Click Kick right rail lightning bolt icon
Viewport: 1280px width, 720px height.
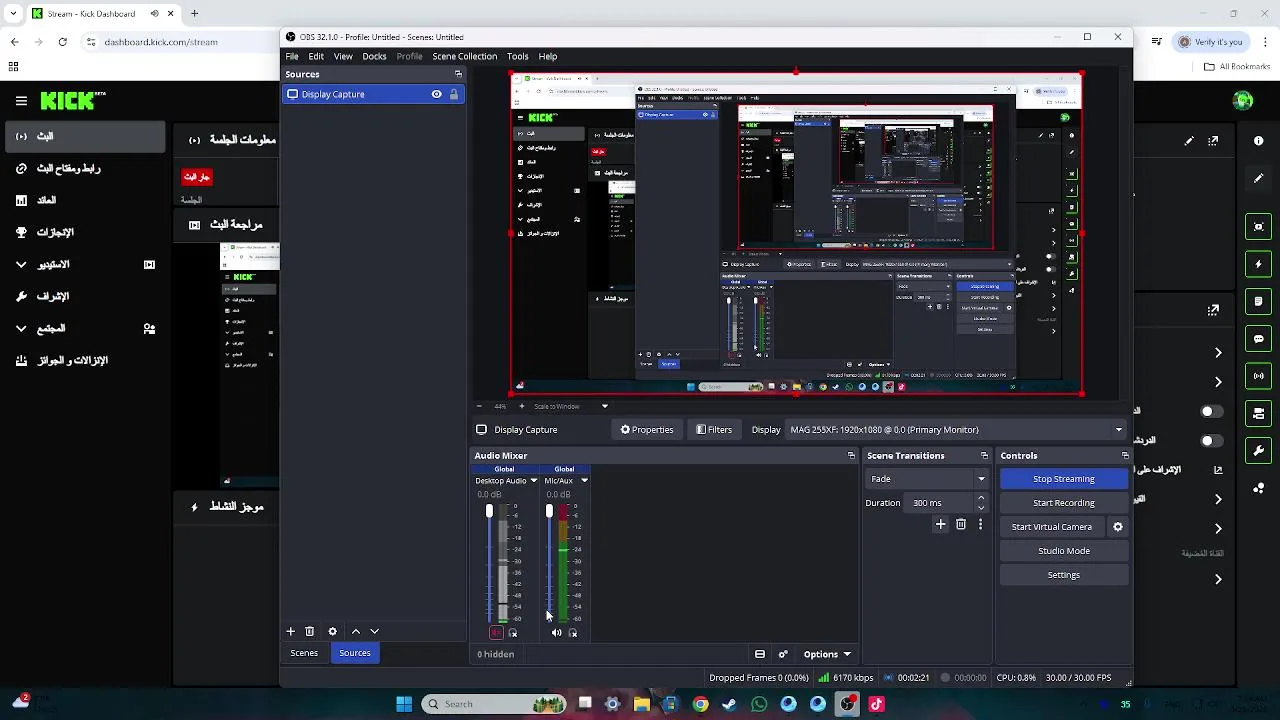[x=1259, y=264]
